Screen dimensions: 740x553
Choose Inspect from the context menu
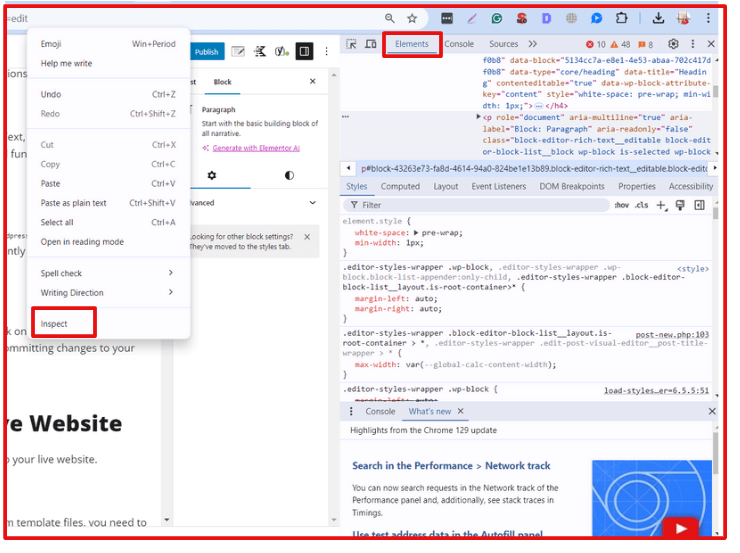point(55,324)
